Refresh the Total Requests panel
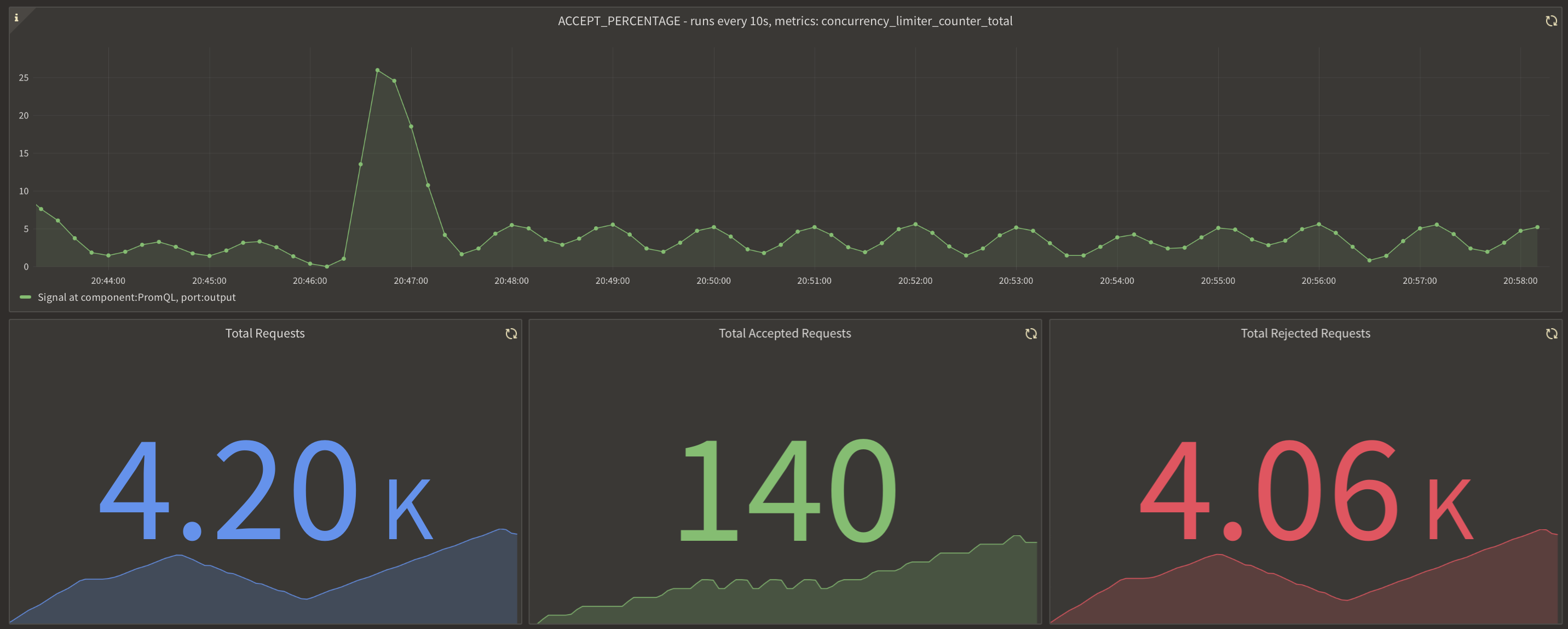The width and height of the screenshot is (1568, 629). pyautogui.click(x=511, y=334)
